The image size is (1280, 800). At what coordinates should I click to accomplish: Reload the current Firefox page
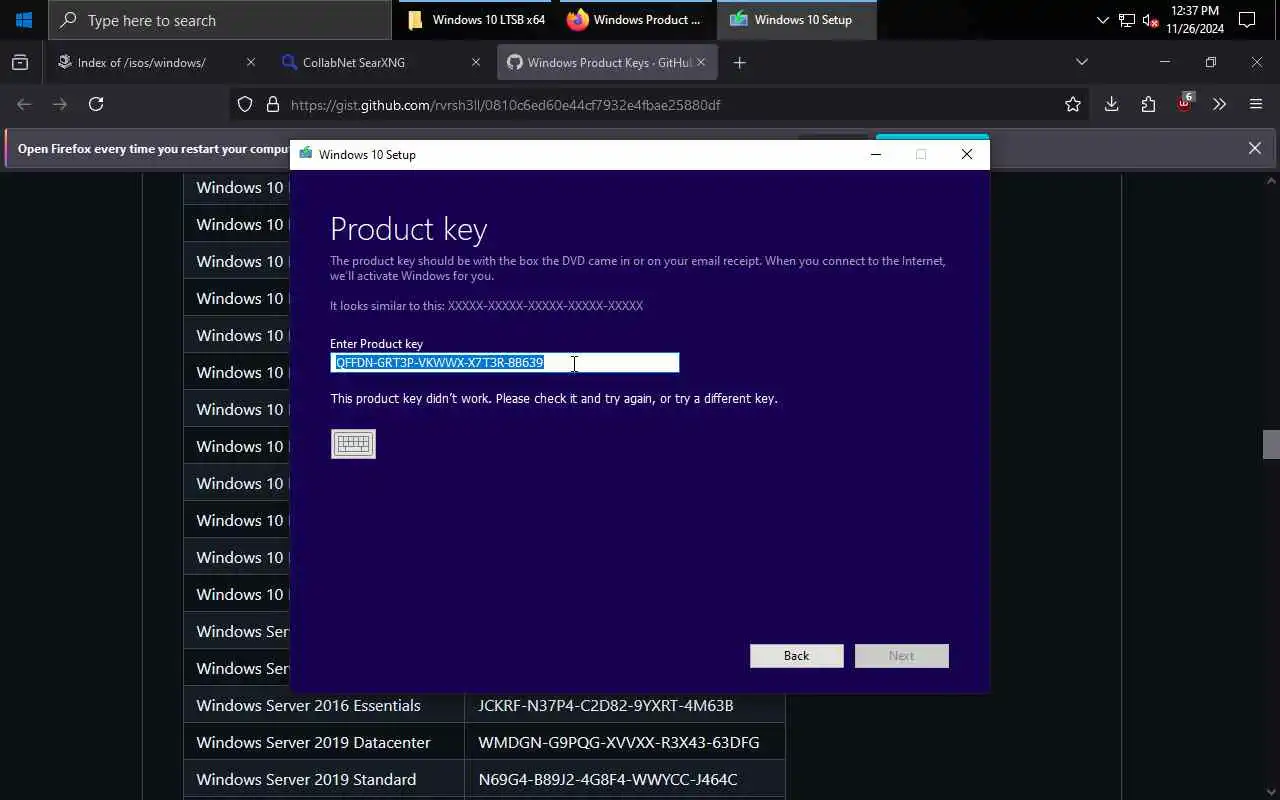tap(96, 104)
